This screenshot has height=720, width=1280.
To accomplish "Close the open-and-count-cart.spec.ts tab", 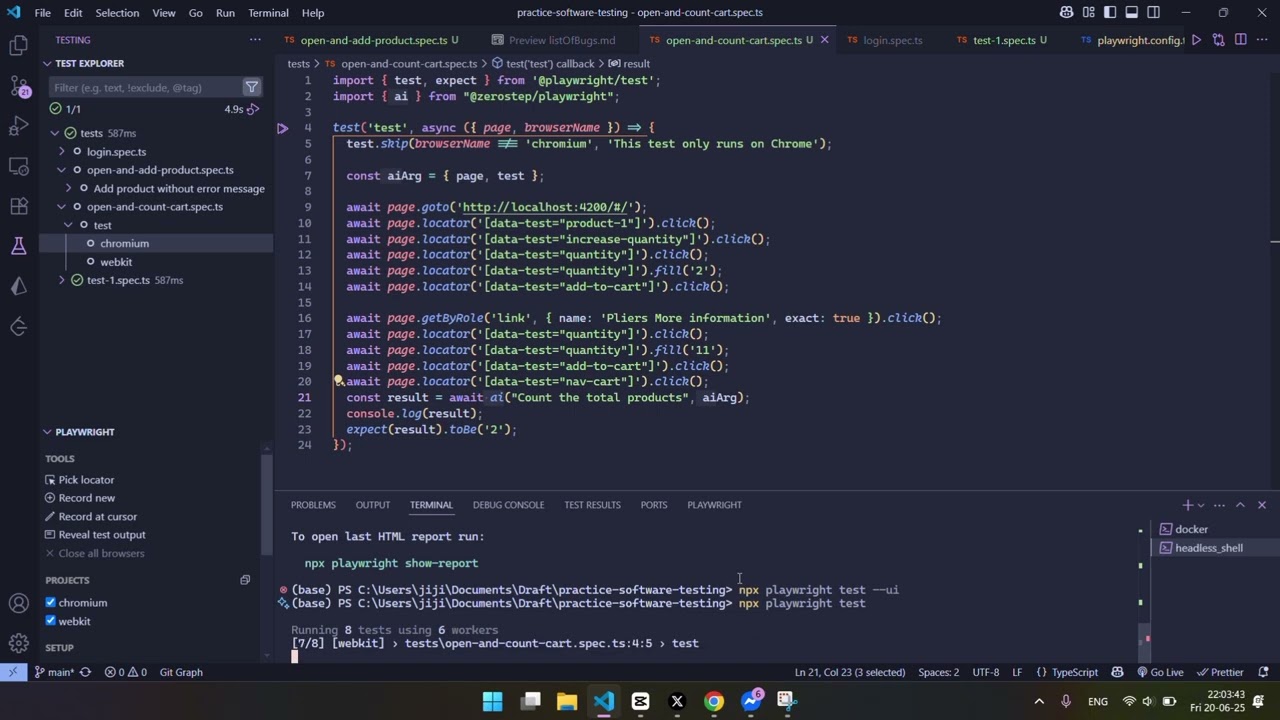I will point(824,40).
